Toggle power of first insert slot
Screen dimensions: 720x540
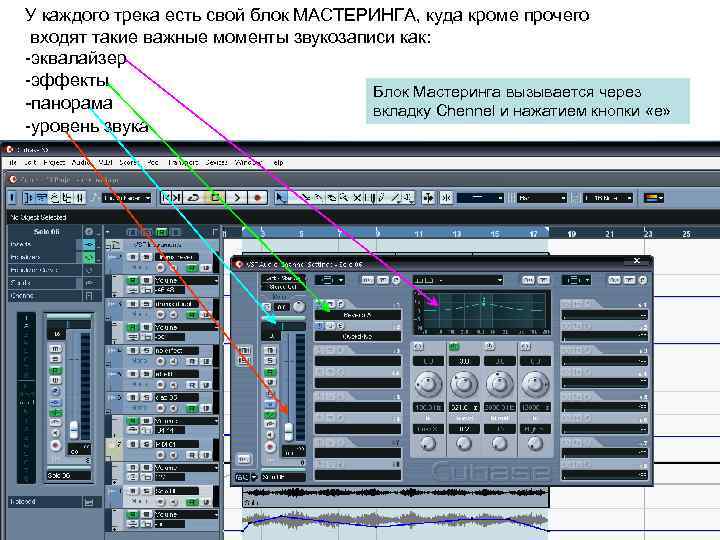click(x=320, y=304)
